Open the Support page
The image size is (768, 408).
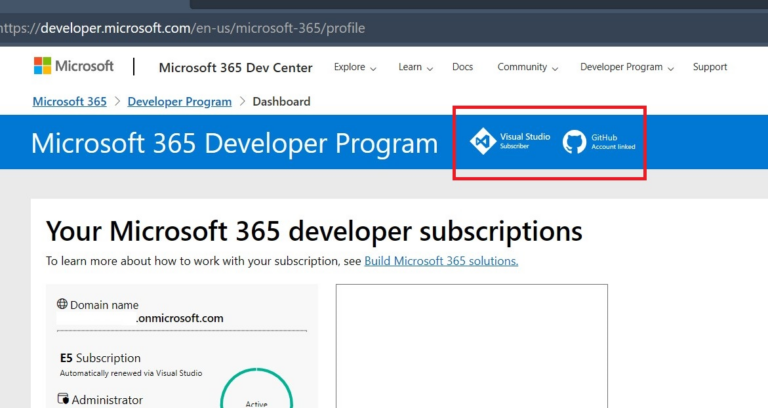pyautogui.click(x=710, y=67)
